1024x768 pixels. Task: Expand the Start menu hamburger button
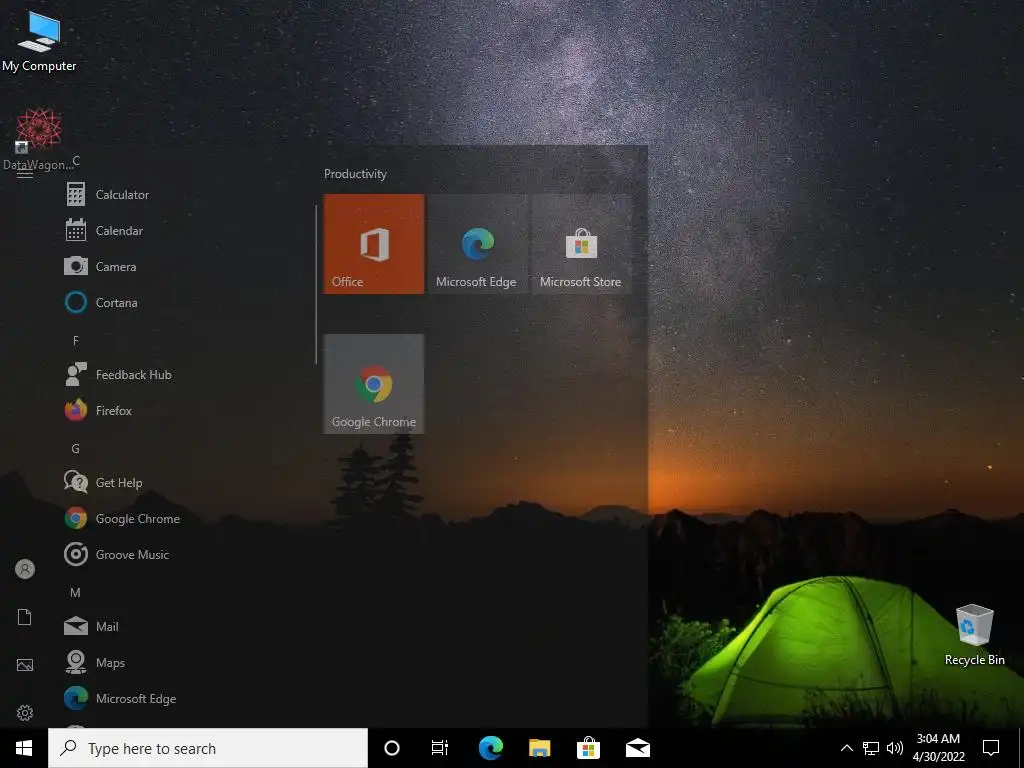(25, 173)
